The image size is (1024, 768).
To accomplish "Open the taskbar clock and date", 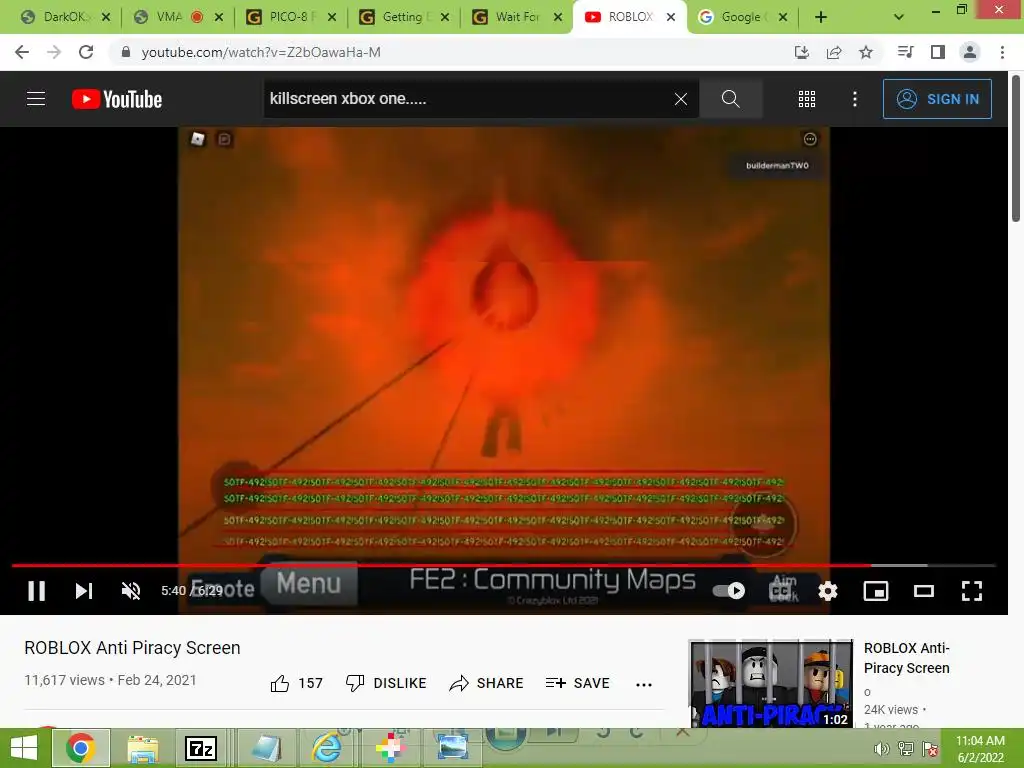I will click(x=980, y=749).
